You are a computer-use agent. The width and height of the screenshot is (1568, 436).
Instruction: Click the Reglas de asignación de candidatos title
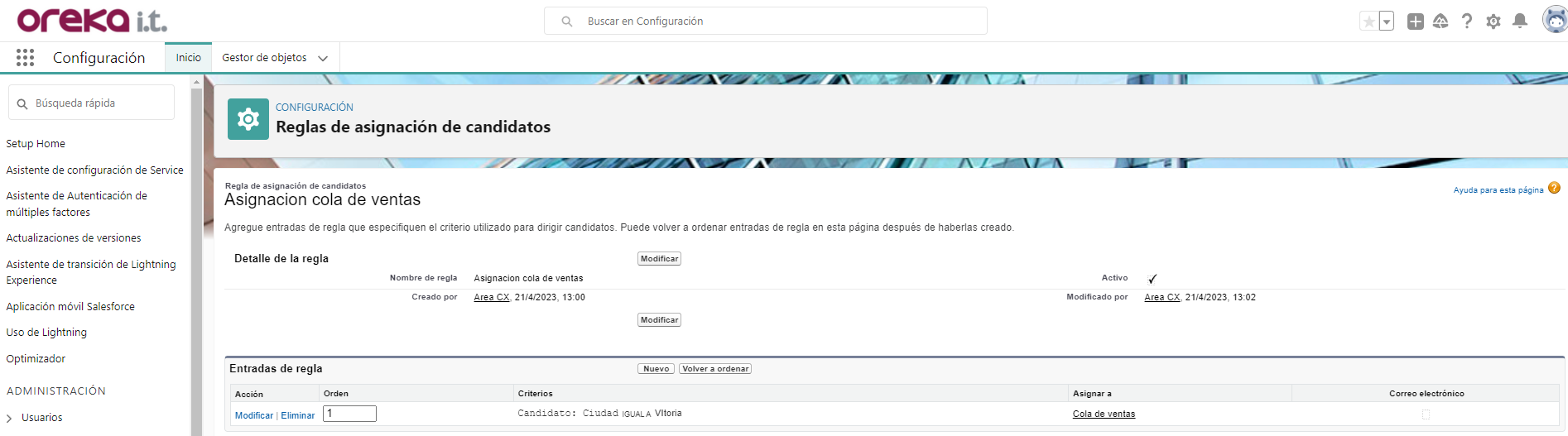coord(413,127)
